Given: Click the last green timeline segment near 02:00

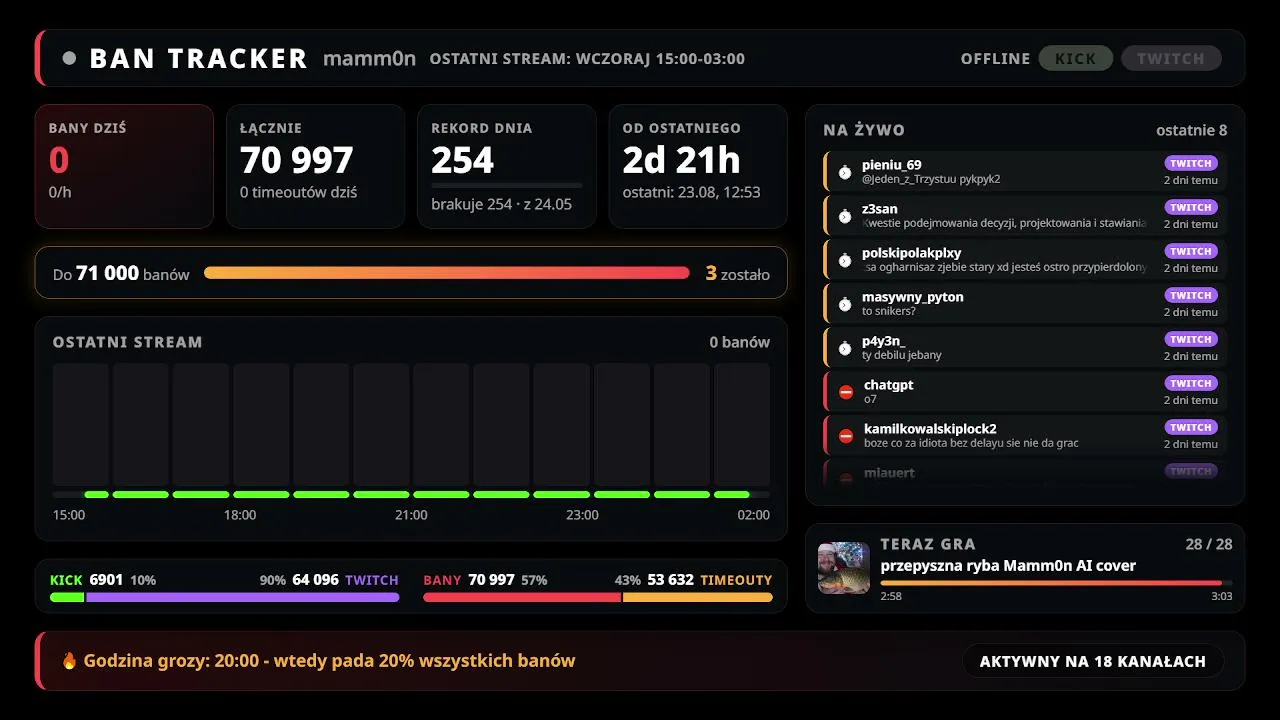Looking at the screenshot, I should click(732, 494).
